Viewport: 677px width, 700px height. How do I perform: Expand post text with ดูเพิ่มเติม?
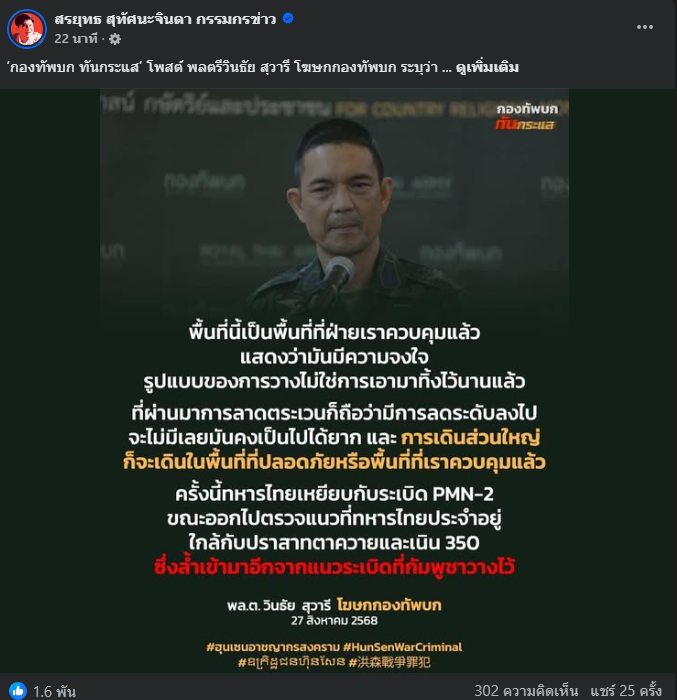[x=487, y=67]
